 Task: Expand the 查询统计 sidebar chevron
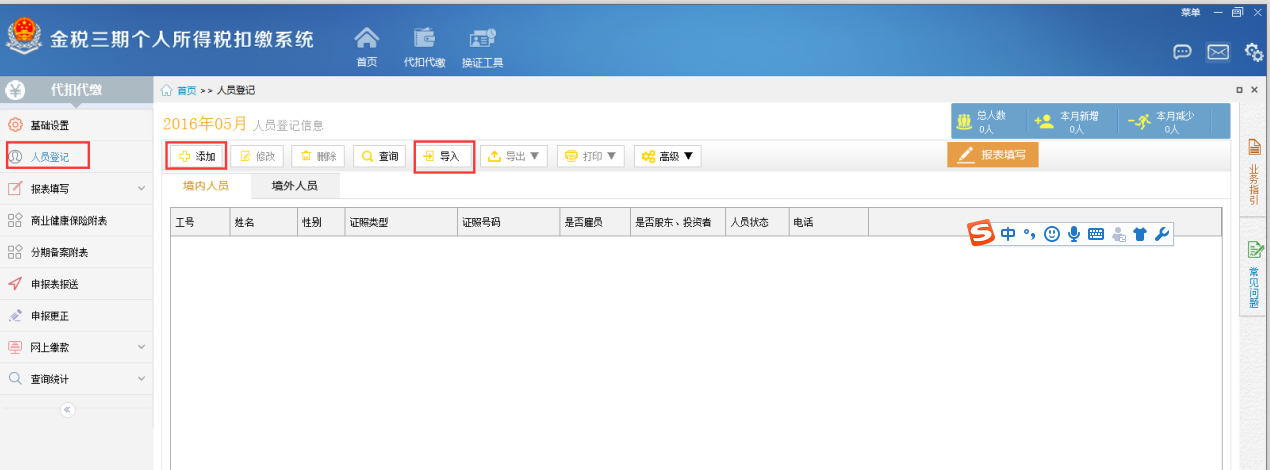(x=141, y=379)
